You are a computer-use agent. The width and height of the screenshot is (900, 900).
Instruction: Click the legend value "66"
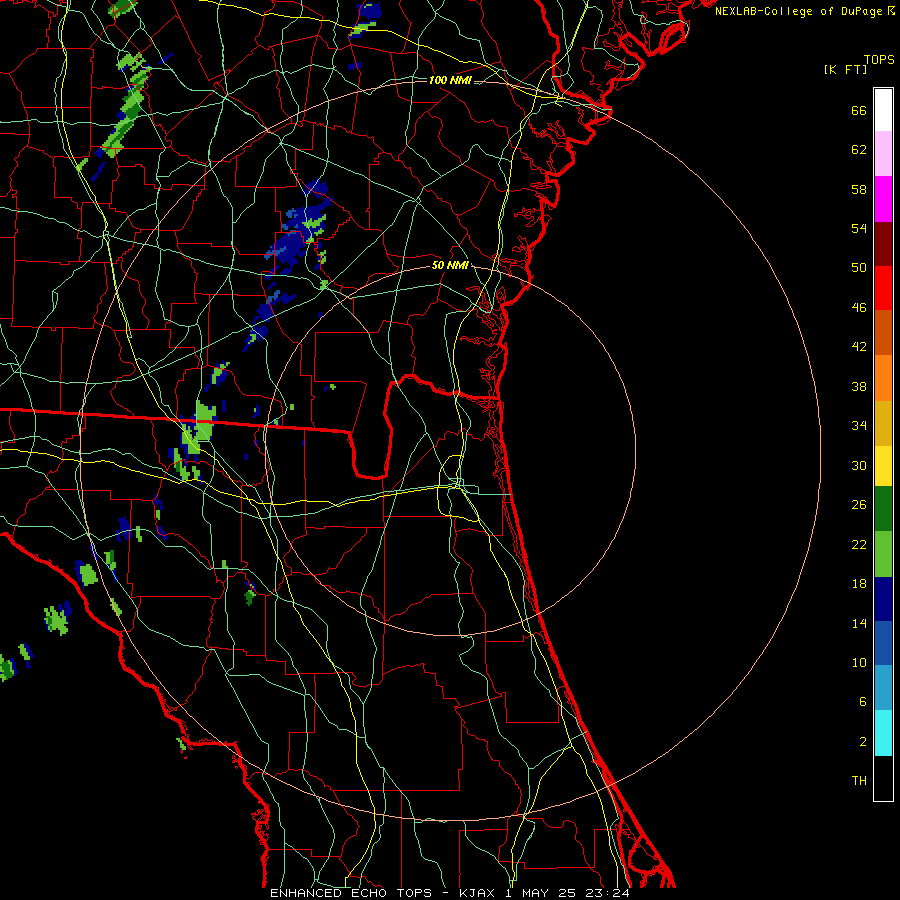click(x=859, y=111)
